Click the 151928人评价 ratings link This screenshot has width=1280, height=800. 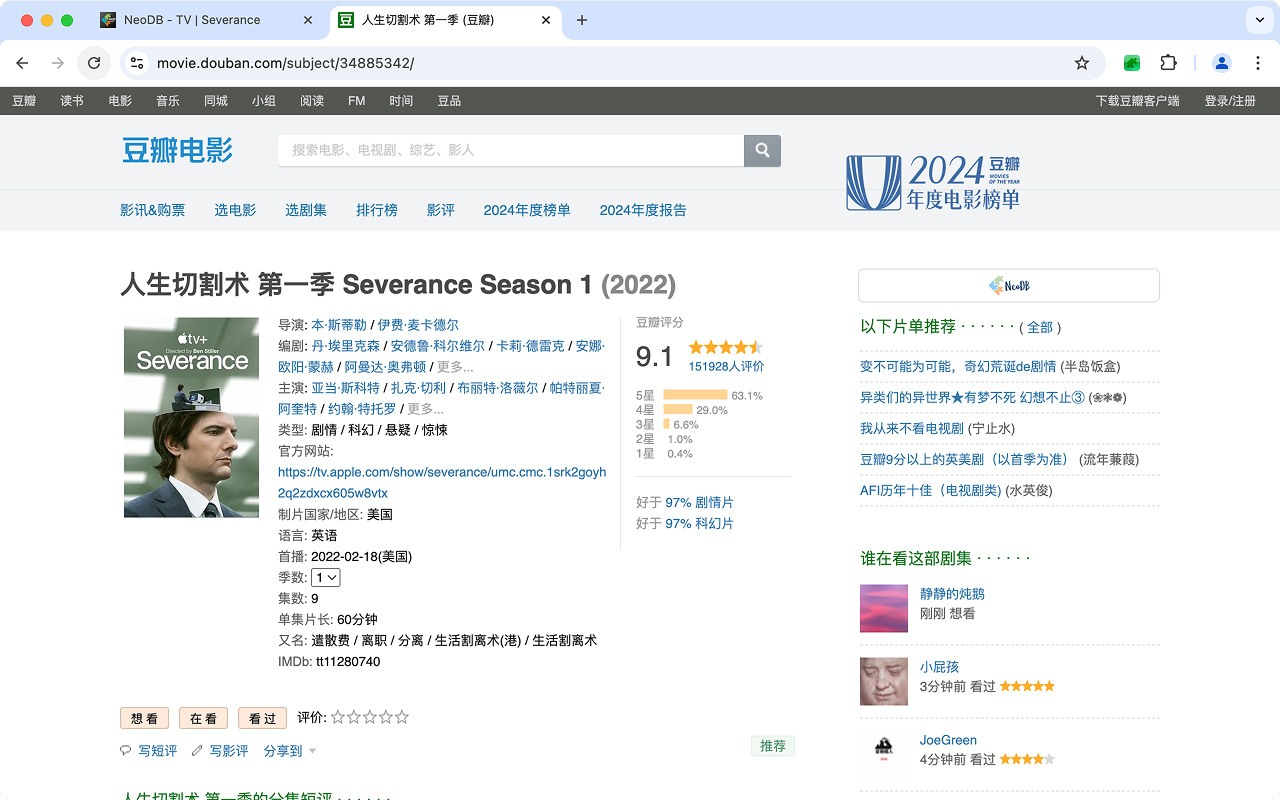click(726, 366)
